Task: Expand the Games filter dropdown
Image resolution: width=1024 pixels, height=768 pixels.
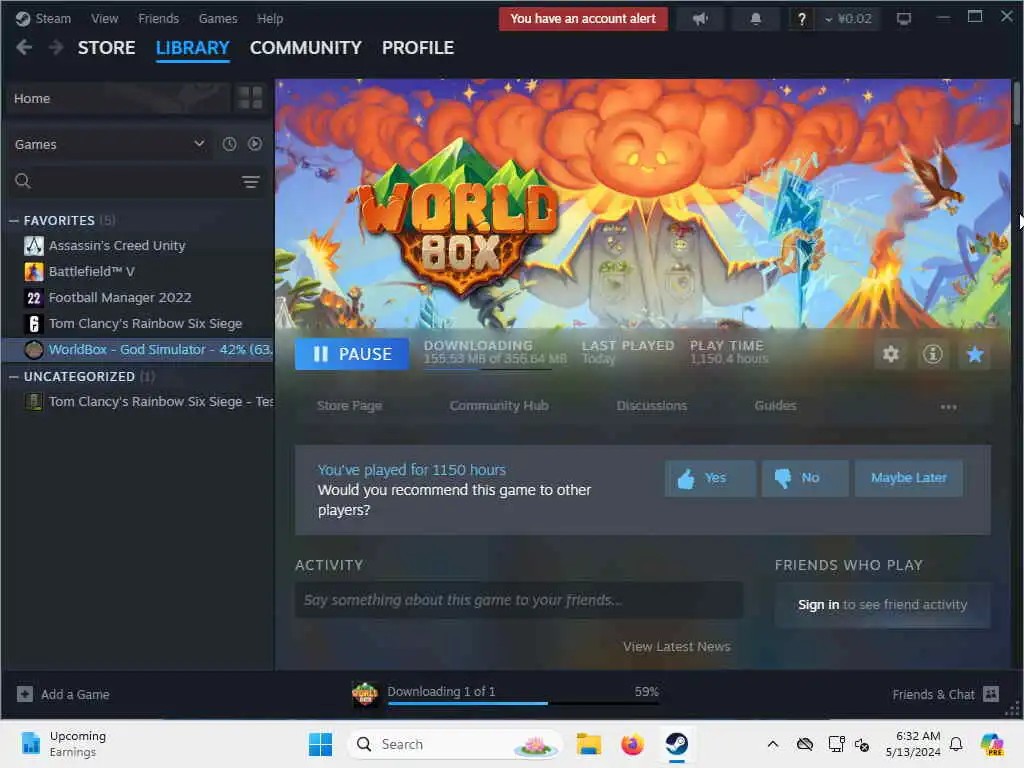Action: coord(109,144)
